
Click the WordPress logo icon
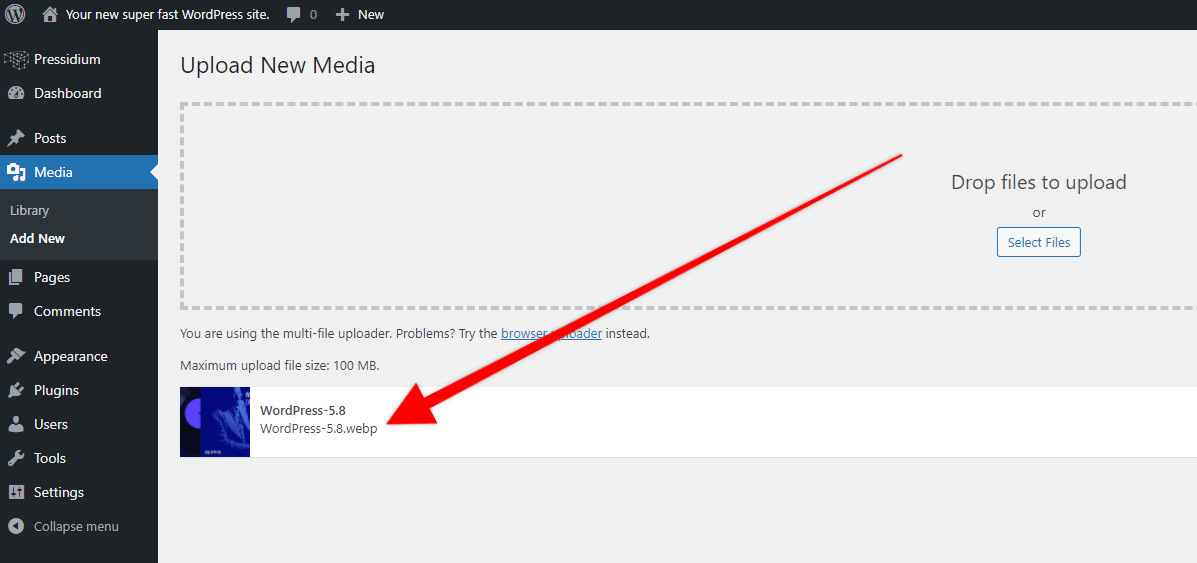(x=15, y=14)
